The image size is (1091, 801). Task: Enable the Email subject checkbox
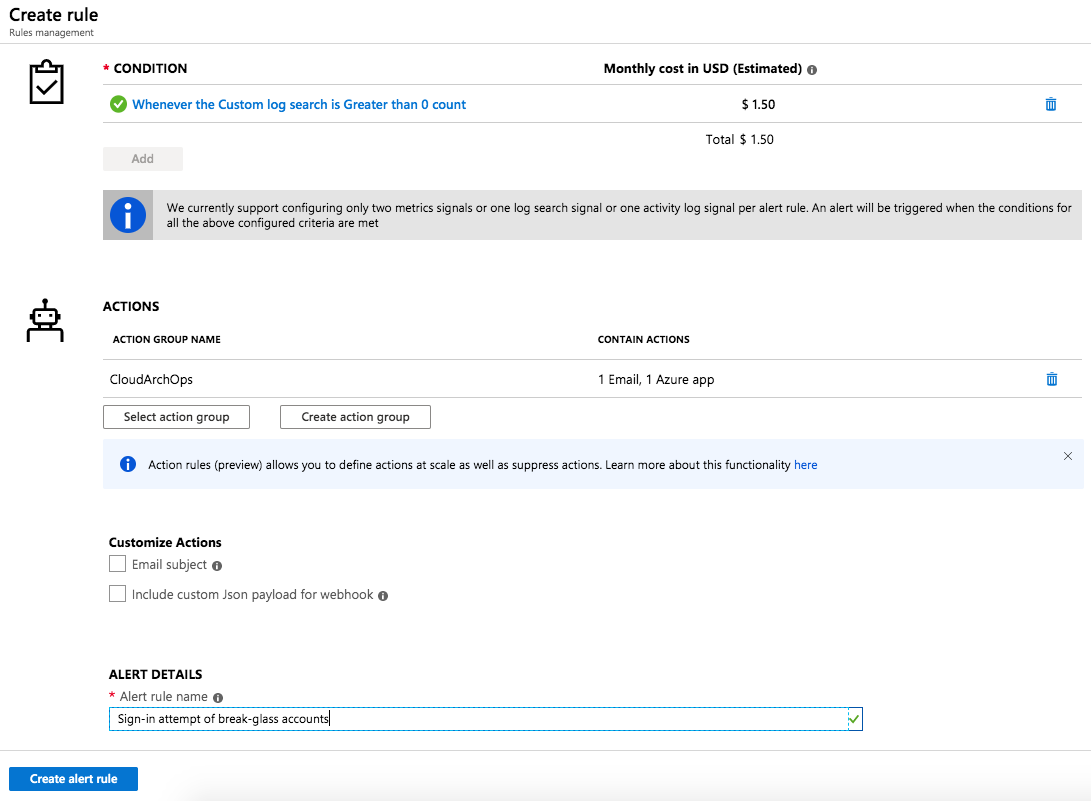118,565
